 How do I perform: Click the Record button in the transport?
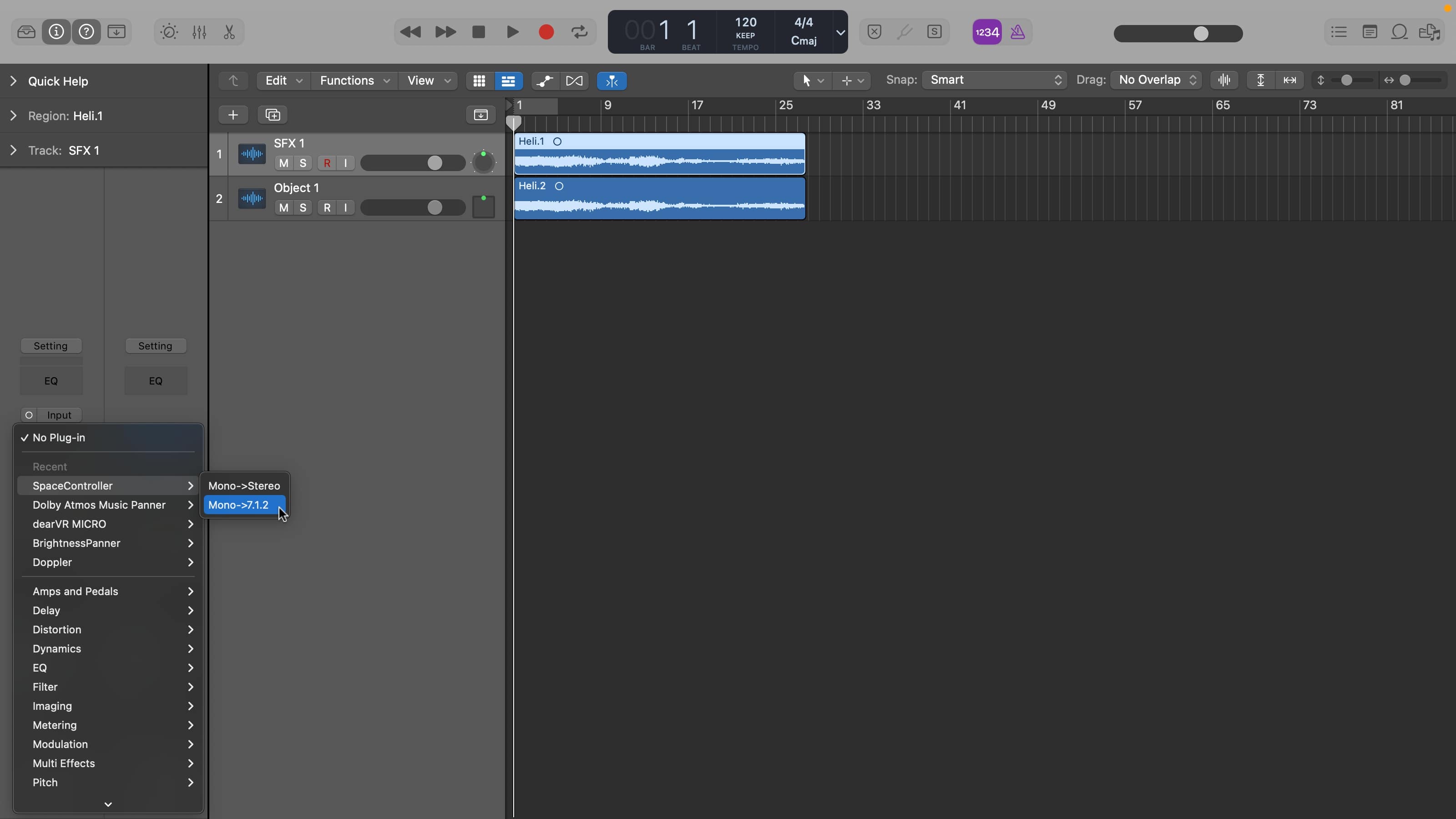(x=546, y=32)
